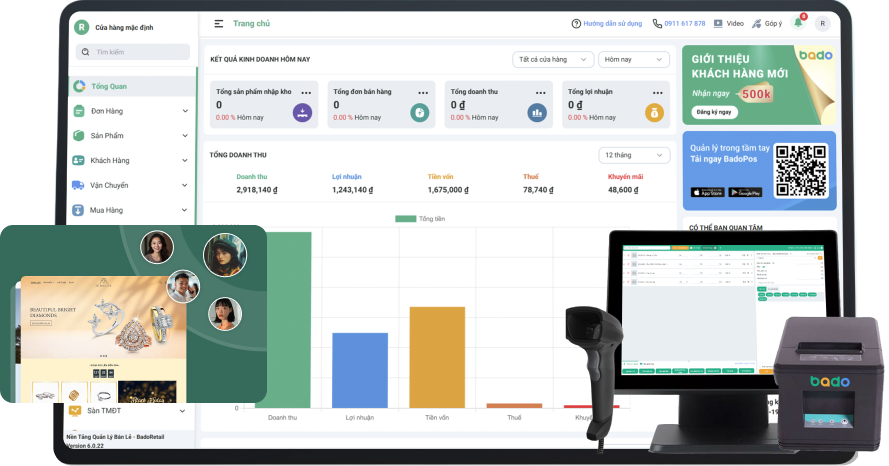Click the Sản Phẩm box icon

click(x=79, y=135)
